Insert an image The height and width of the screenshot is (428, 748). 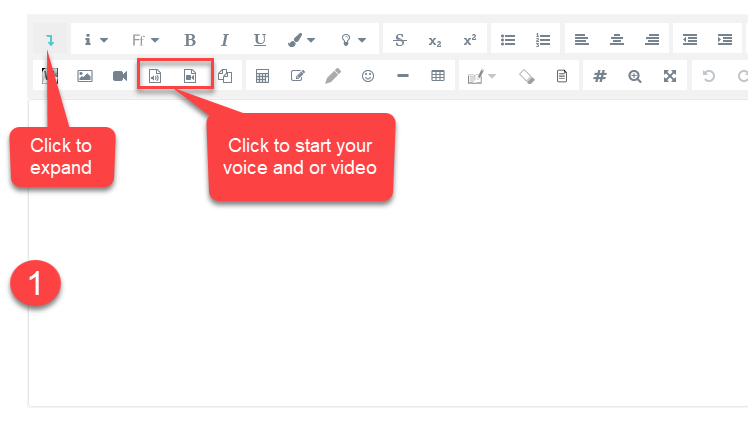tap(85, 76)
